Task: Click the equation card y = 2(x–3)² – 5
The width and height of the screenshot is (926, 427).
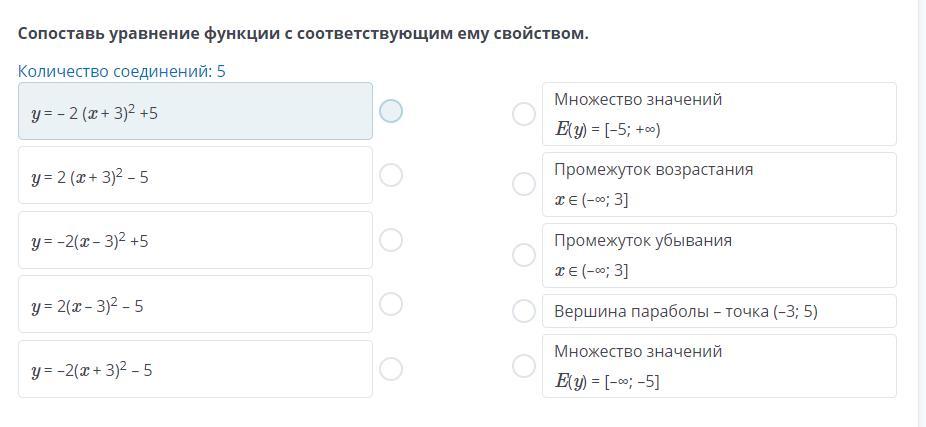Action: [x=195, y=305]
